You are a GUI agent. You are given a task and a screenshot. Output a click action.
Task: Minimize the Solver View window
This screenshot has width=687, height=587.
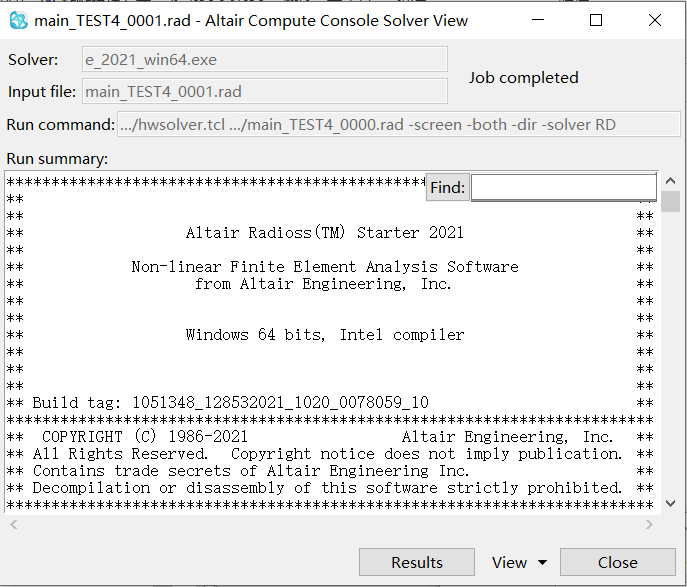pos(538,20)
